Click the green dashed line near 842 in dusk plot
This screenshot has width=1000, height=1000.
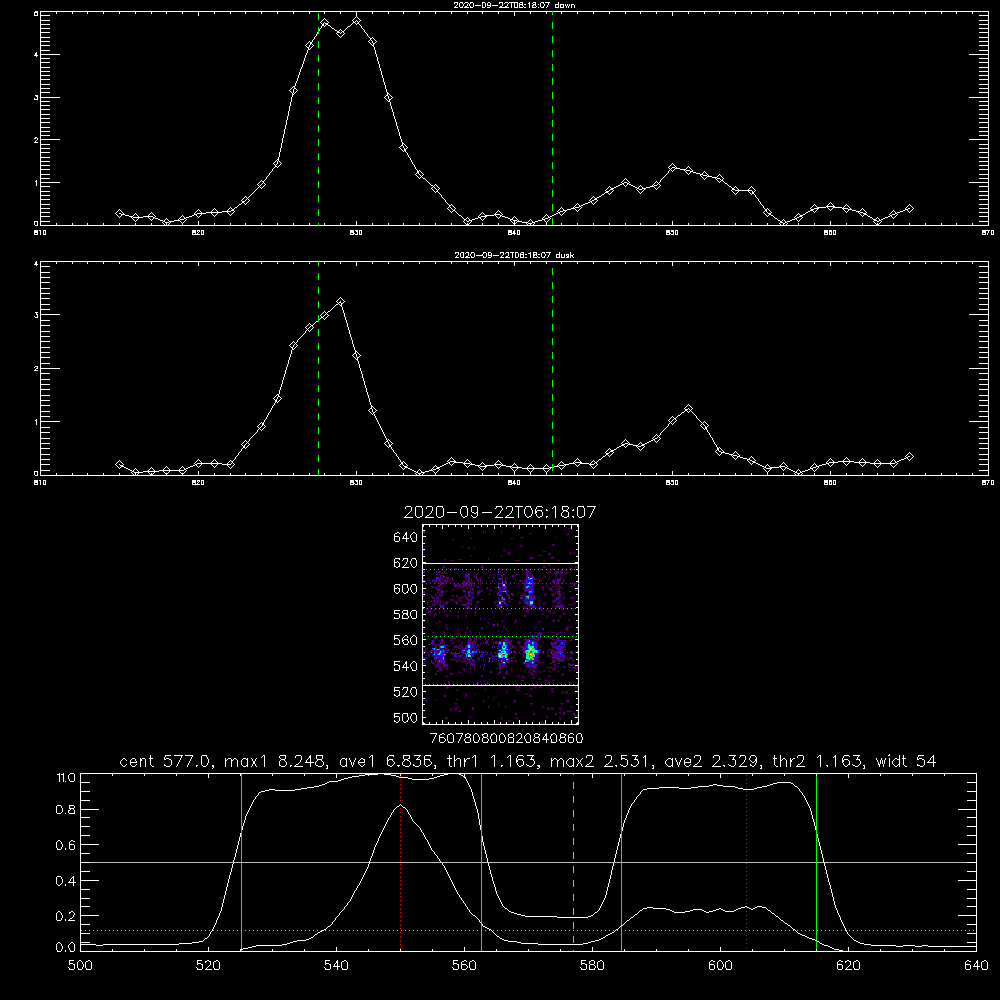pyautogui.click(x=552, y=369)
